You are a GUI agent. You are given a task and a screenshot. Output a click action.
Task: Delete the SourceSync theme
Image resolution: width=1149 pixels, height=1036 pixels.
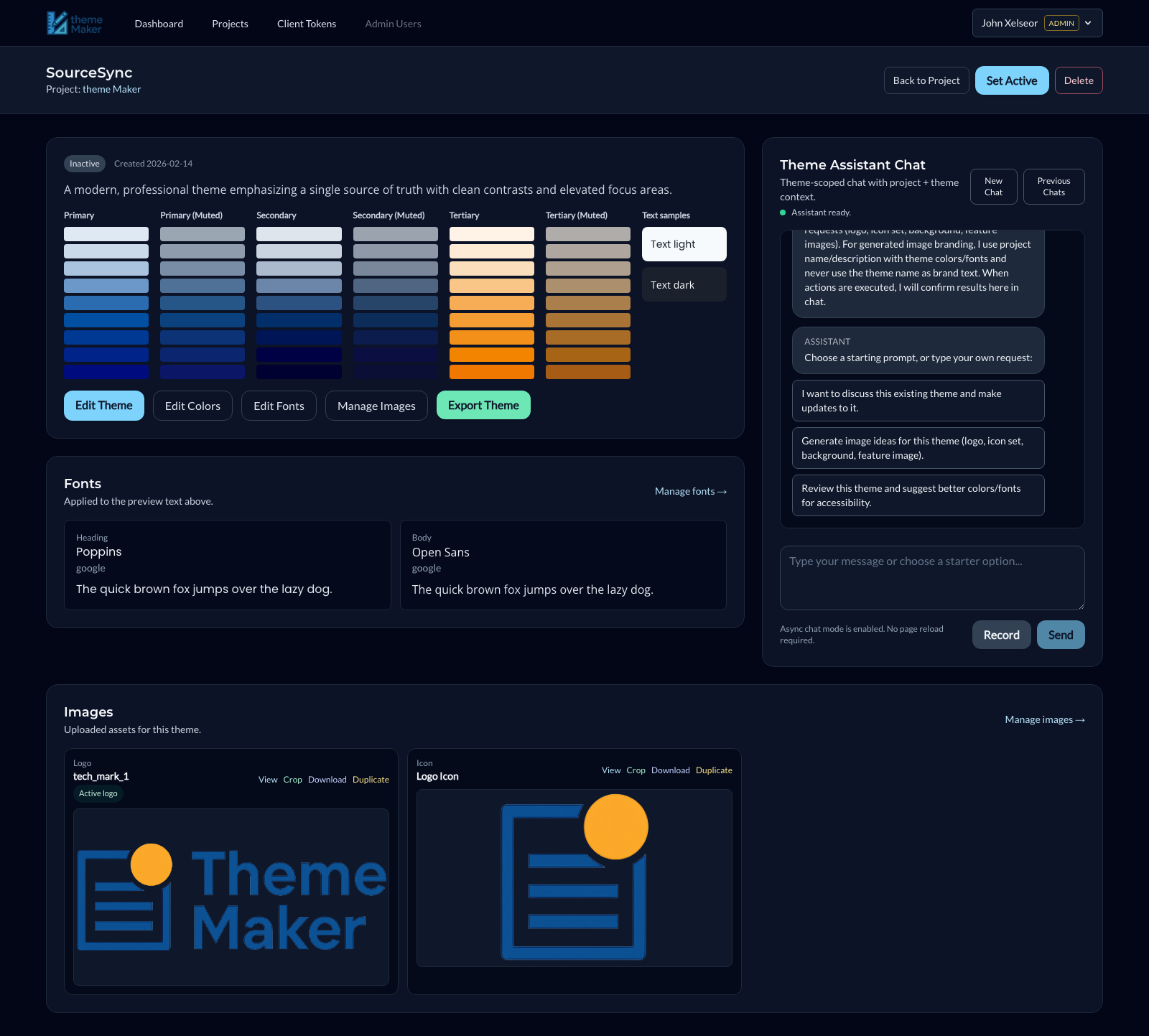[x=1078, y=80]
